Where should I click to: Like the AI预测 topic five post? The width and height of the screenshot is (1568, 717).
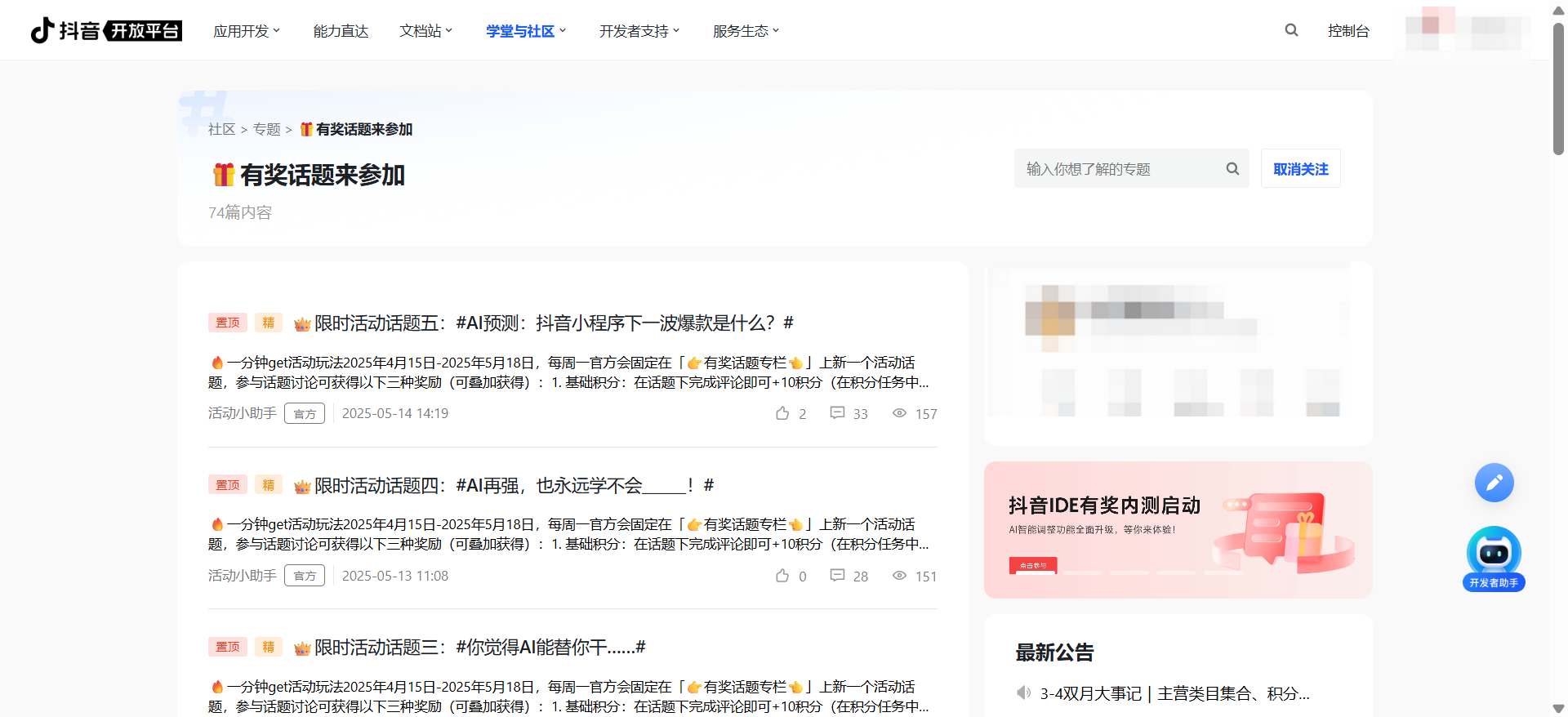782,413
